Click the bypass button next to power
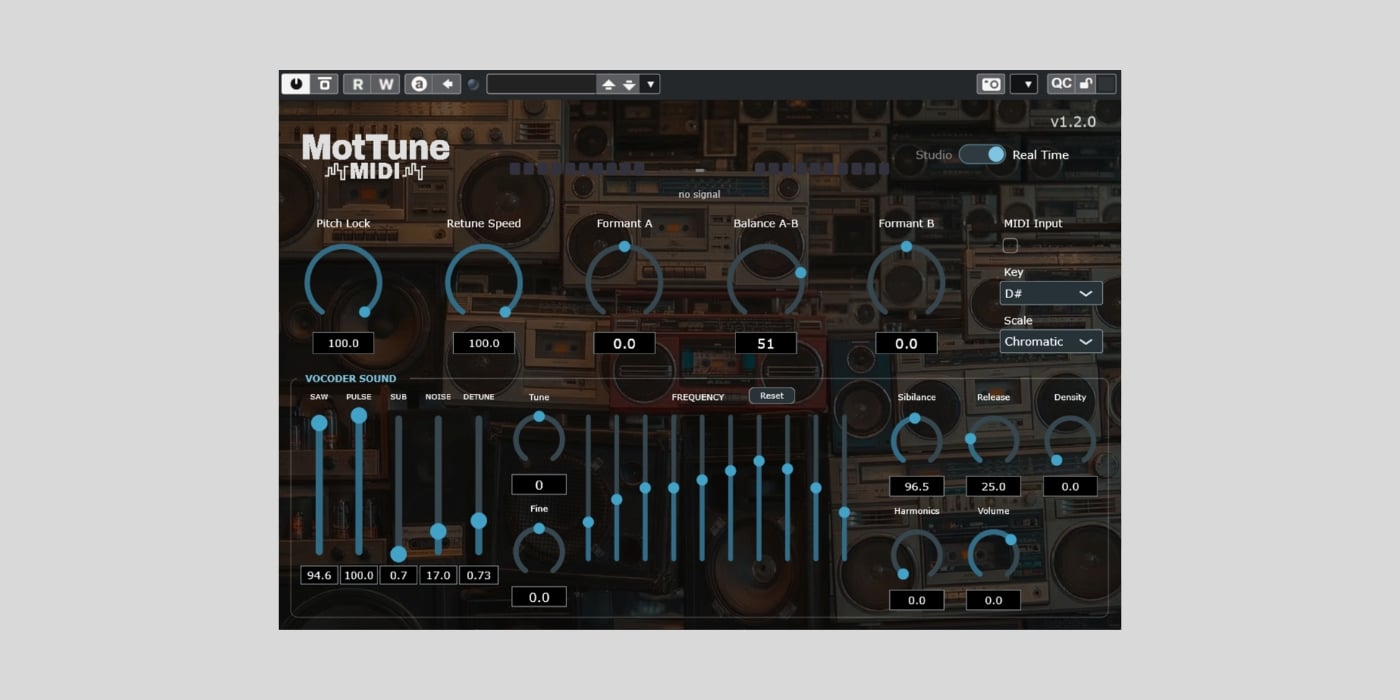This screenshot has width=1400, height=700. click(x=324, y=84)
